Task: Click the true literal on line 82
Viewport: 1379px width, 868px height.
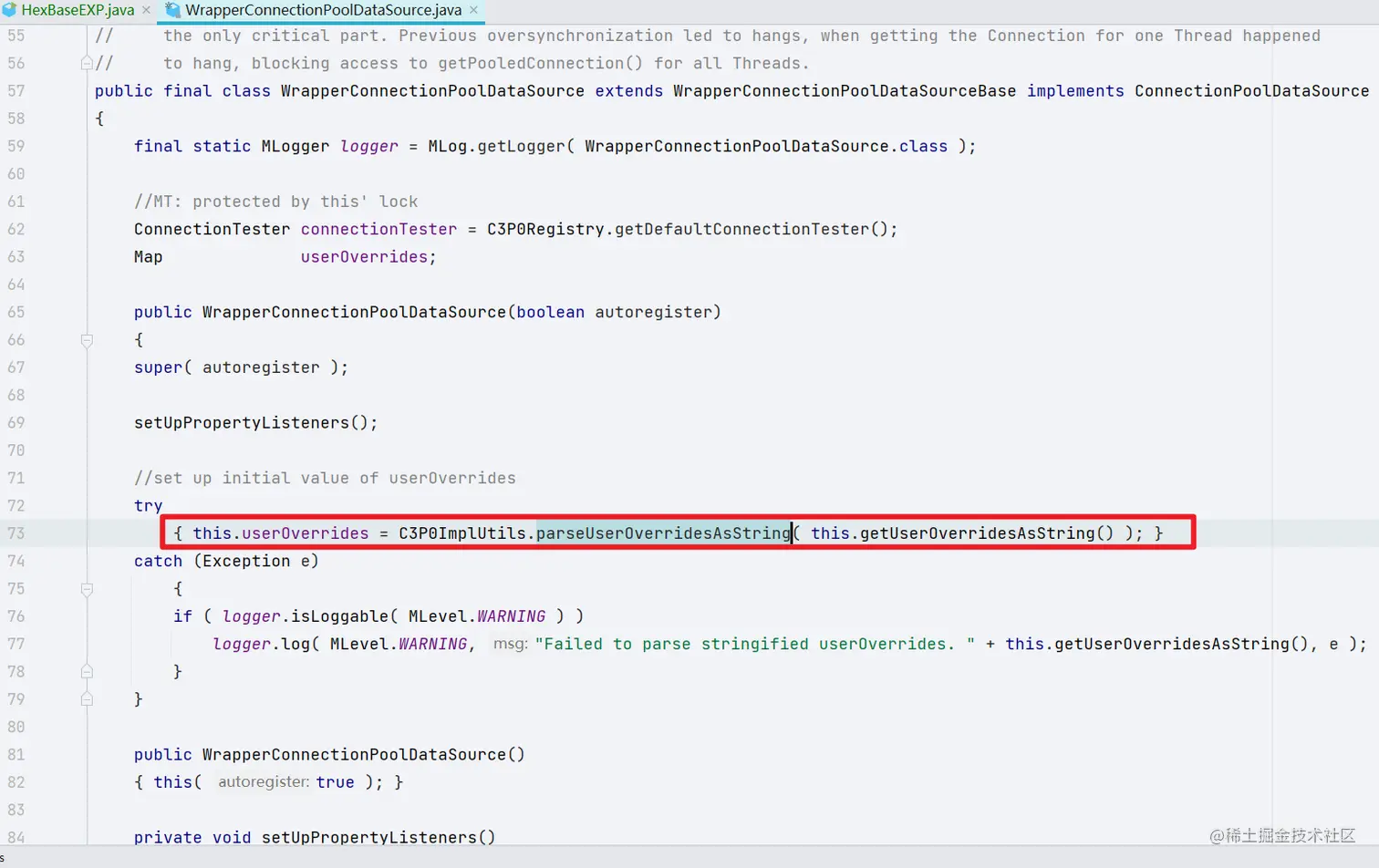Action: 335,782
